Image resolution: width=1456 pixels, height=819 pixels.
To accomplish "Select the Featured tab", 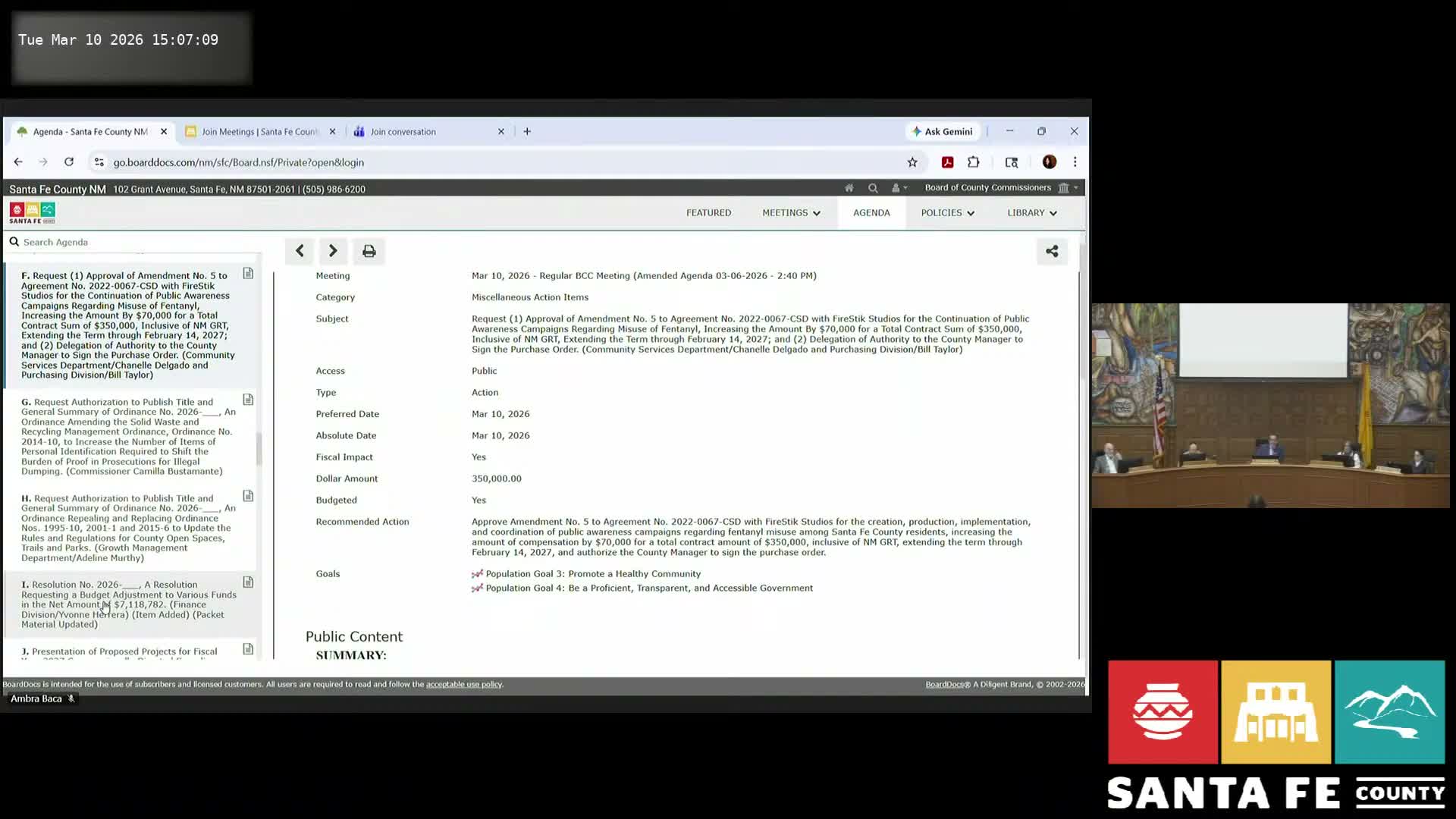I will click(x=708, y=213).
